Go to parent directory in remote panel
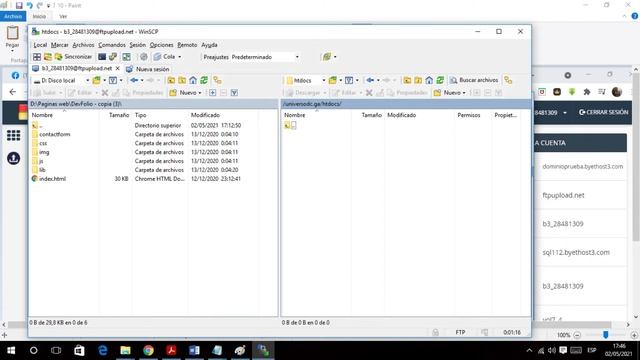 pos(407,80)
